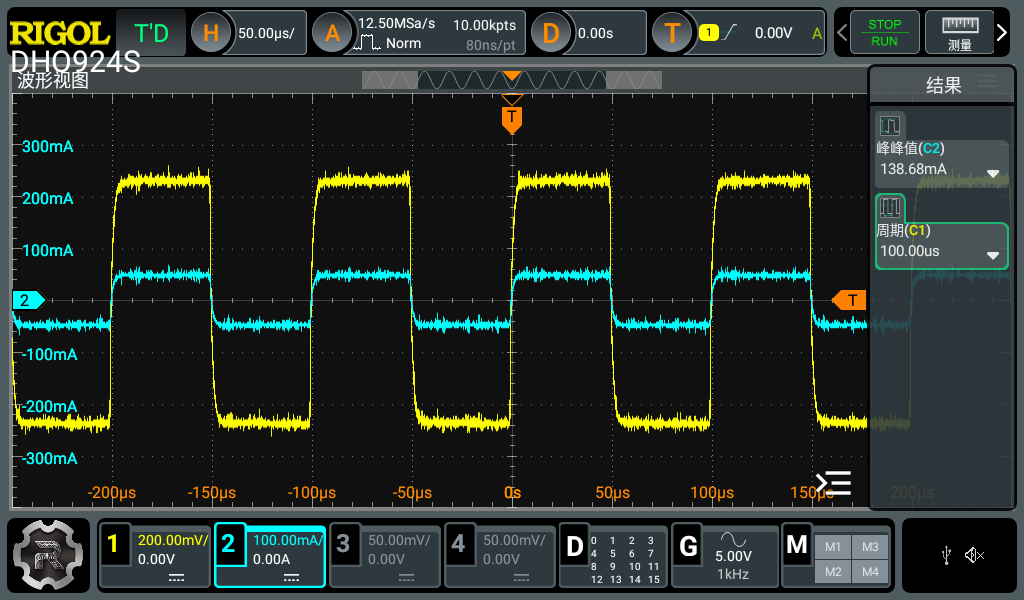Open delay settings (D icon)

[551, 33]
